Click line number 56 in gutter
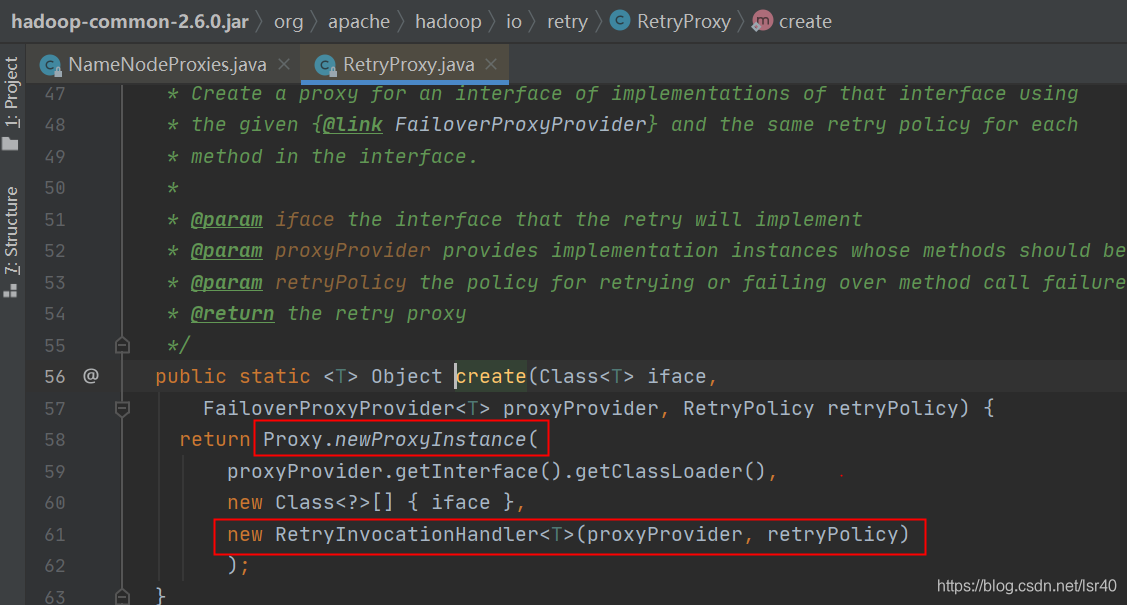The image size is (1127, 605). point(55,377)
